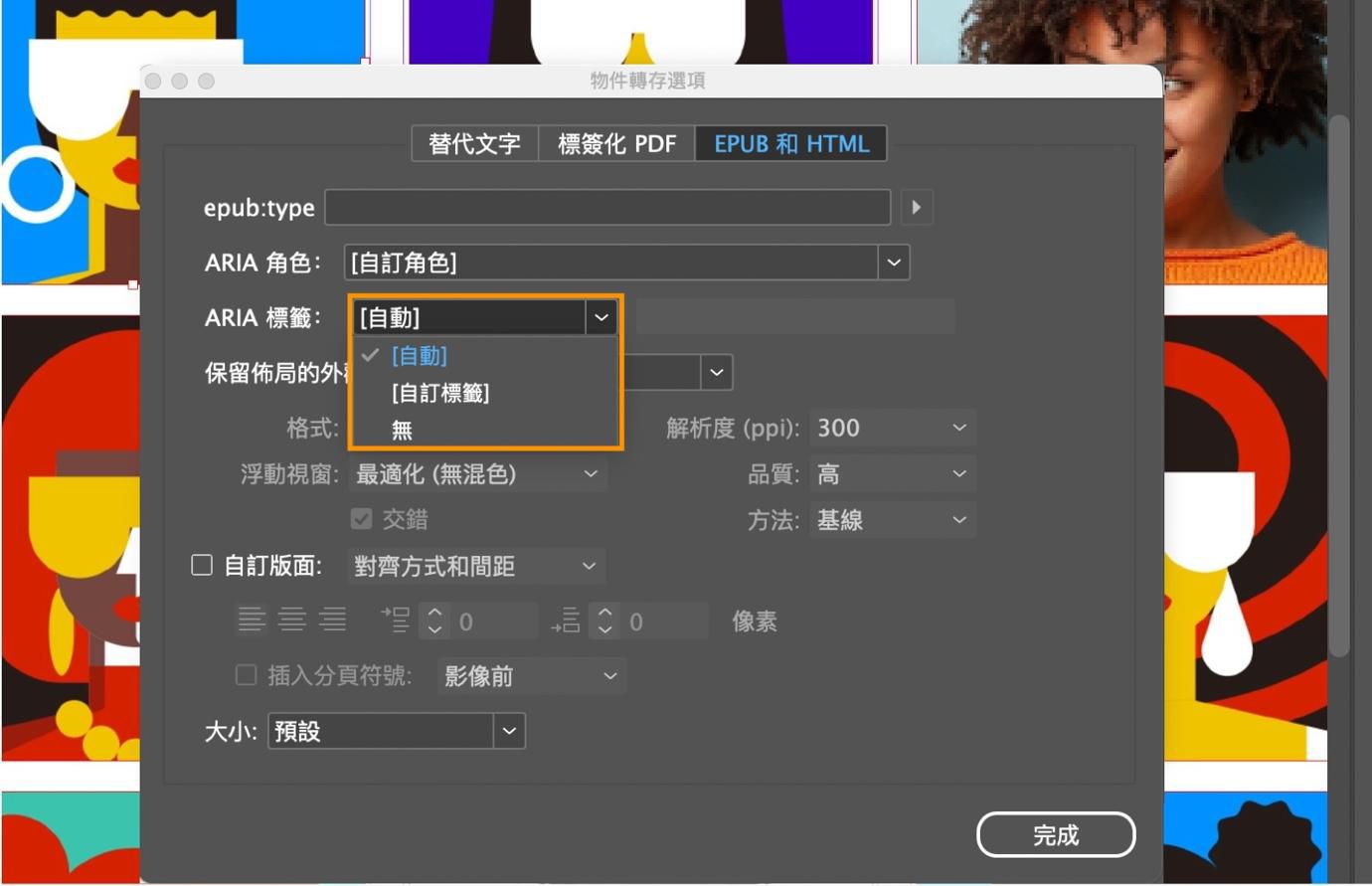Increment the space after stepper
This screenshot has height=886, width=1372.
pyautogui.click(x=604, y=613)
